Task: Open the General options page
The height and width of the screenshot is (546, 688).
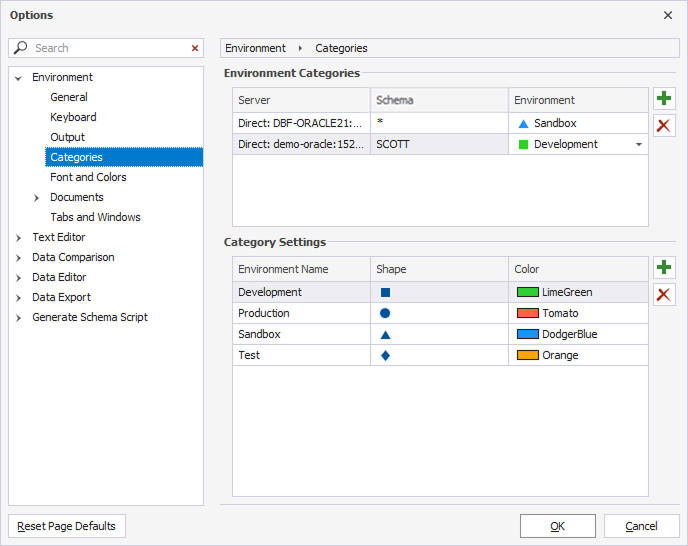Action: 69,97
